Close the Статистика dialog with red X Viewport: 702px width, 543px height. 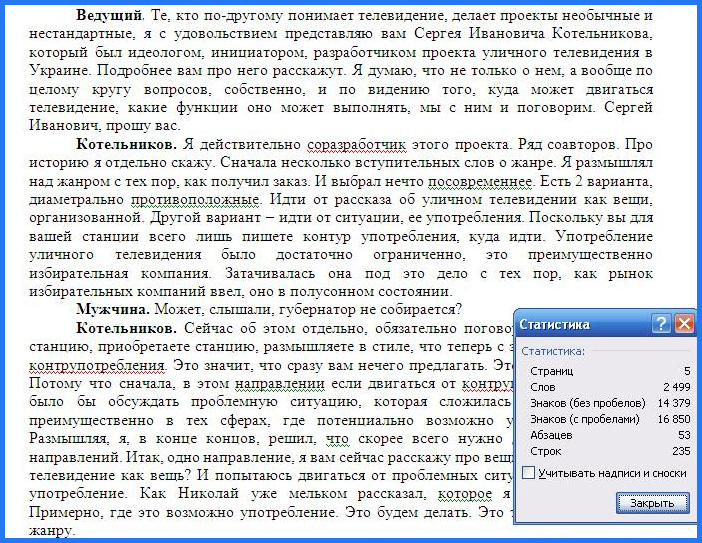tap(684, 323)
